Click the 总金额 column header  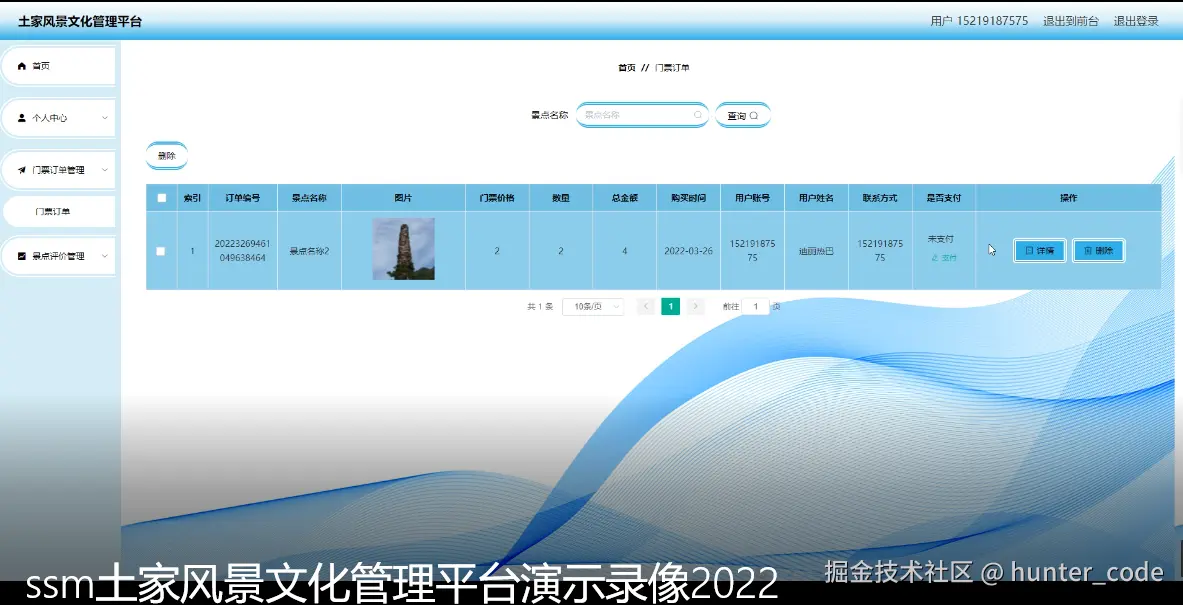pos(625,198)
